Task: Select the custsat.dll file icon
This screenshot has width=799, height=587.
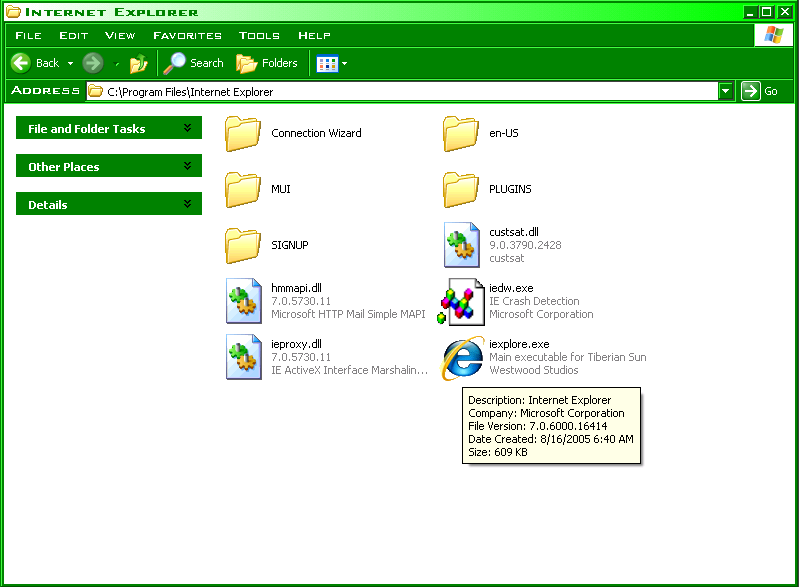Action: (462, 245)
